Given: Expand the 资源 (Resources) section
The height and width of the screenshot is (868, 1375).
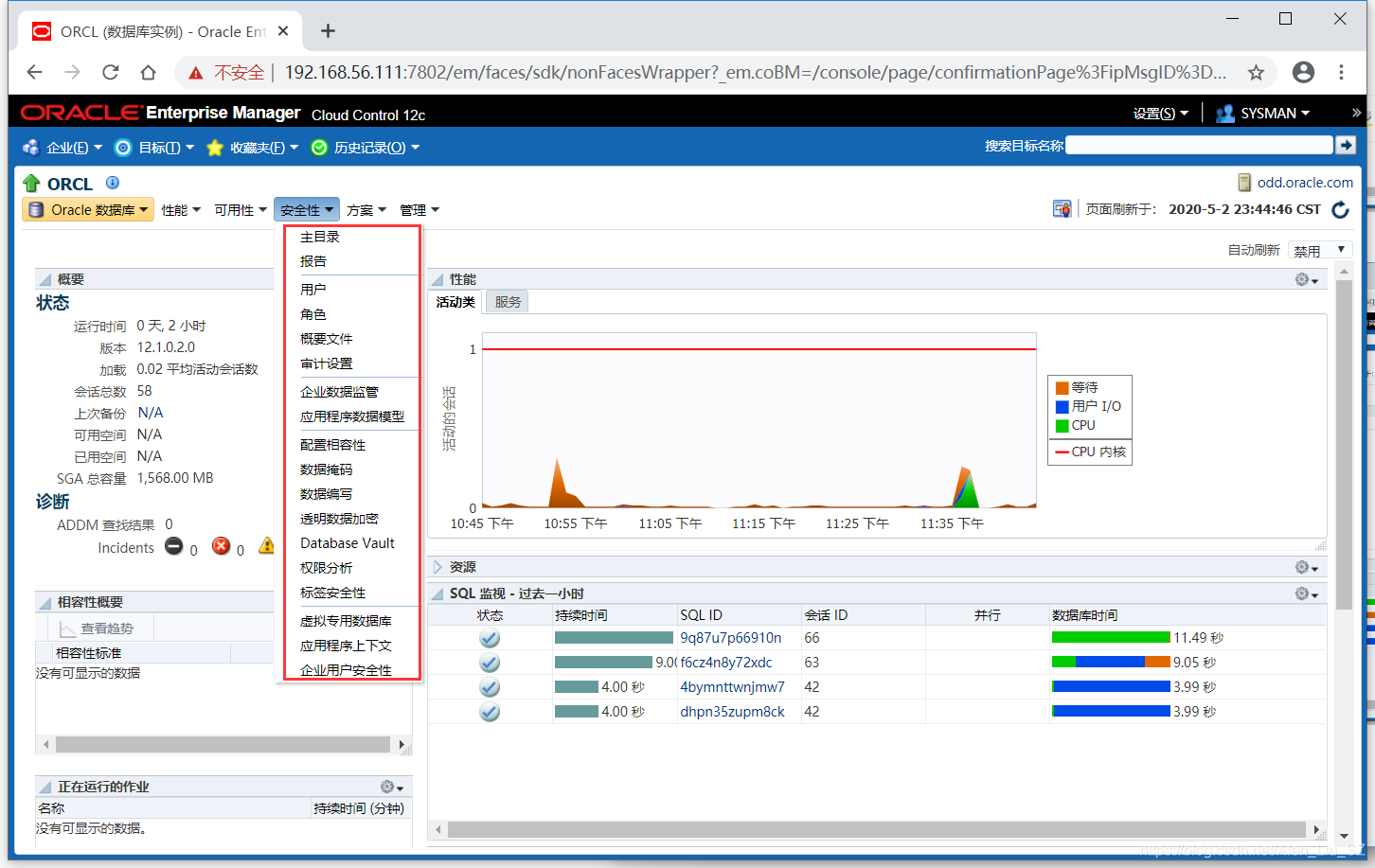Looking at the screenshot, I should point(437,567).
